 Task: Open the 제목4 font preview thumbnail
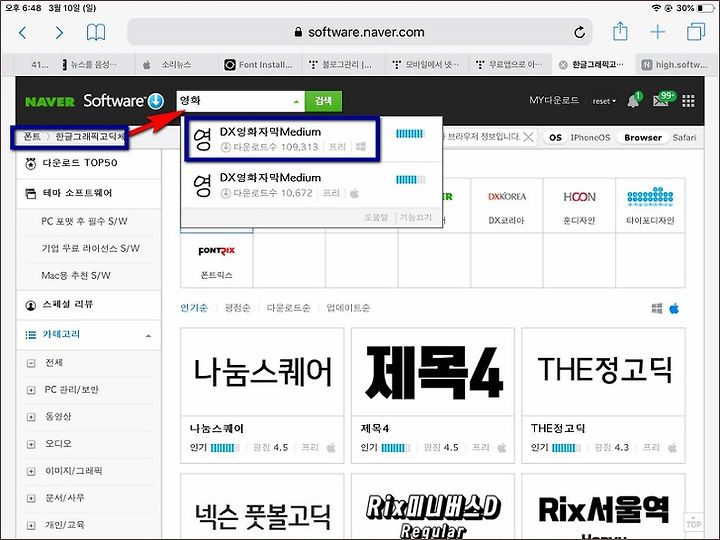pos(433,372)
